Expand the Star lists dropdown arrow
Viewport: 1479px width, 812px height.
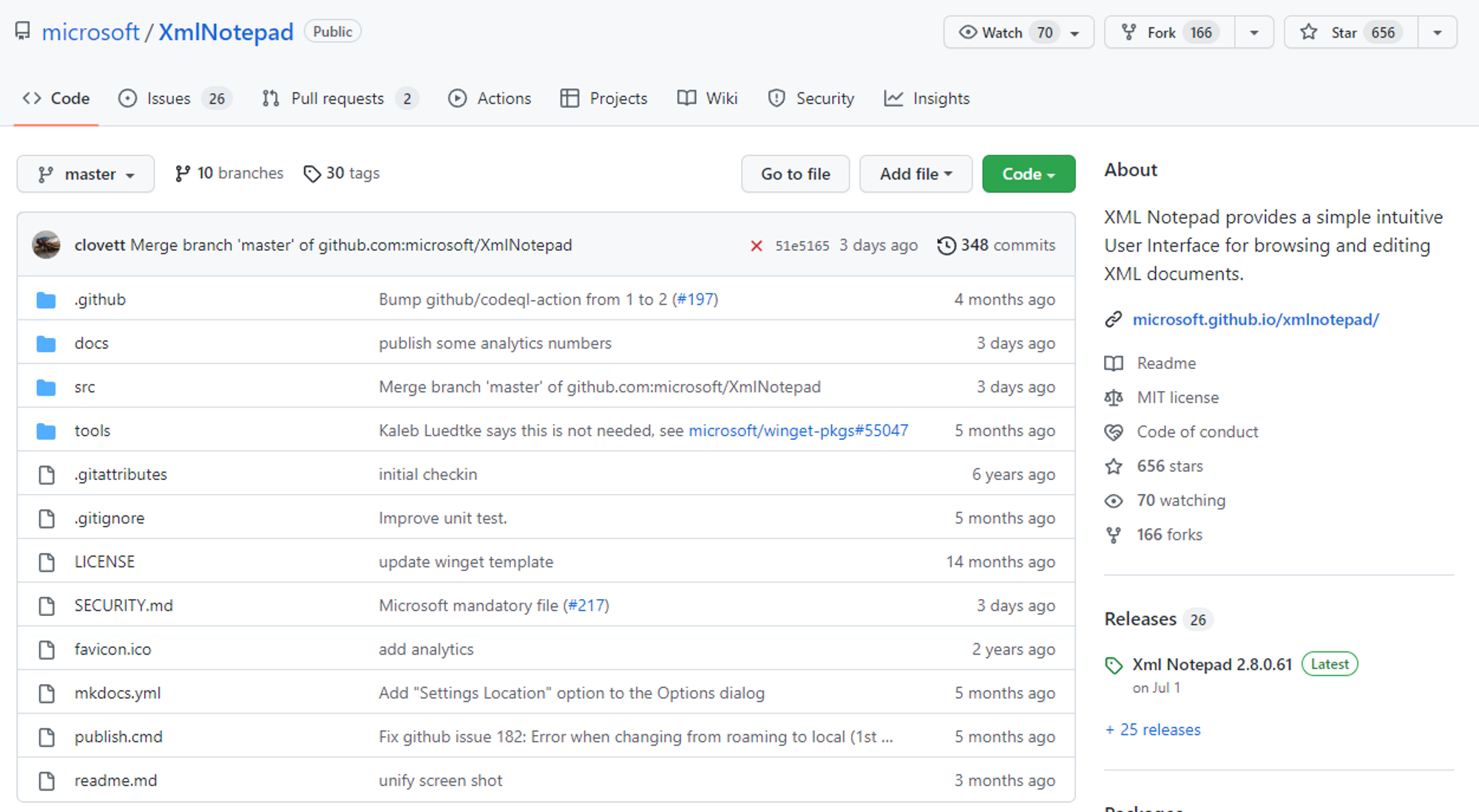pyautogui.click(x=1438, y=33)
